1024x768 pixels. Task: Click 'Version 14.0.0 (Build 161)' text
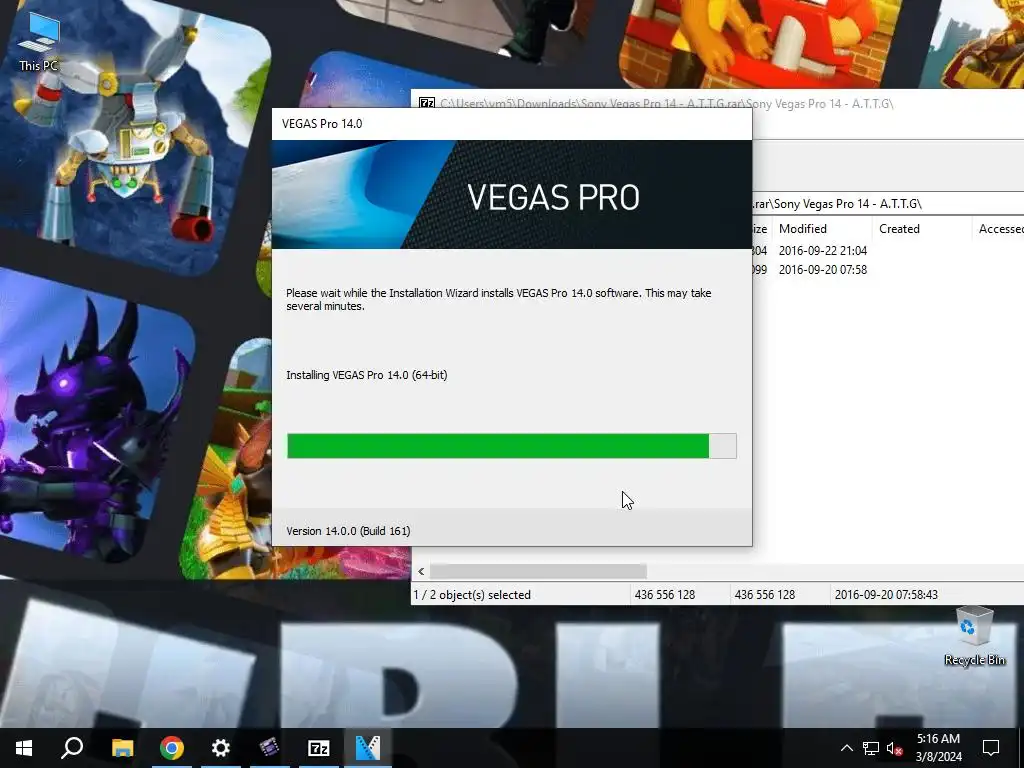coord(348,531)
